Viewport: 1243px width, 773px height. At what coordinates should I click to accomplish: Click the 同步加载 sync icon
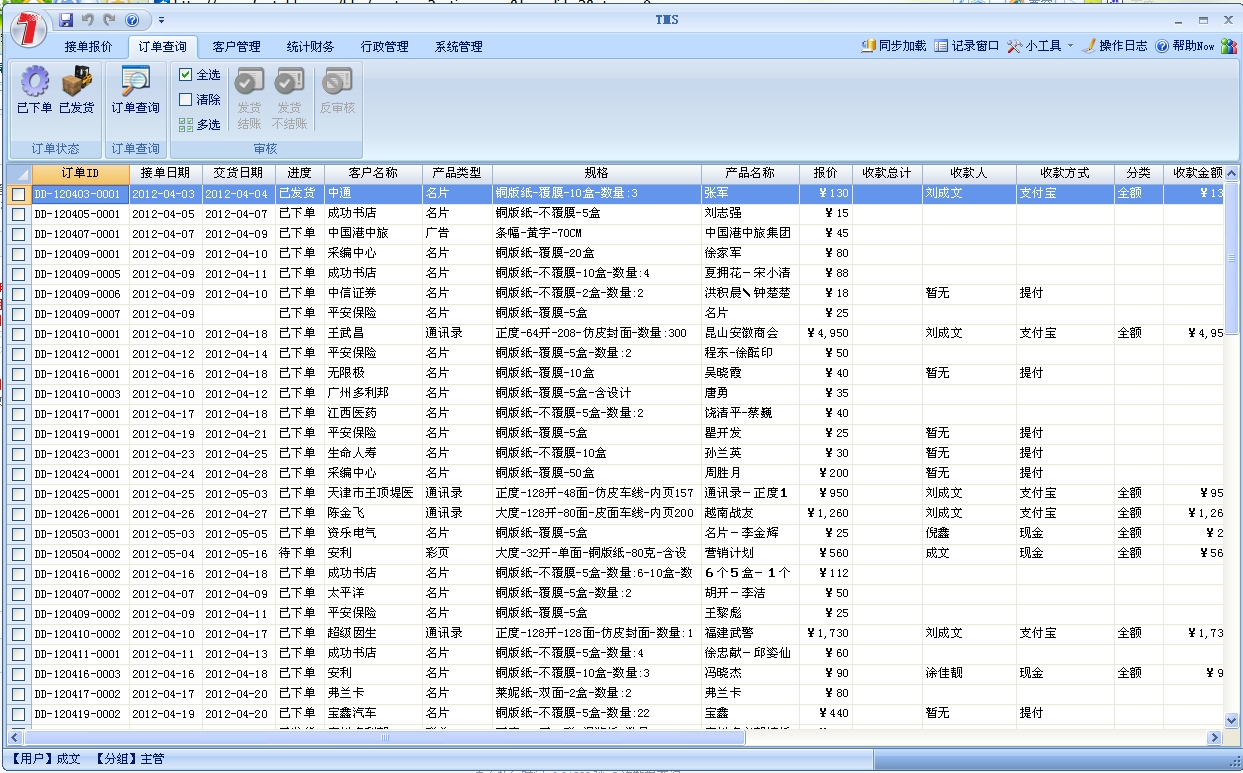click(x=869, y=46)
